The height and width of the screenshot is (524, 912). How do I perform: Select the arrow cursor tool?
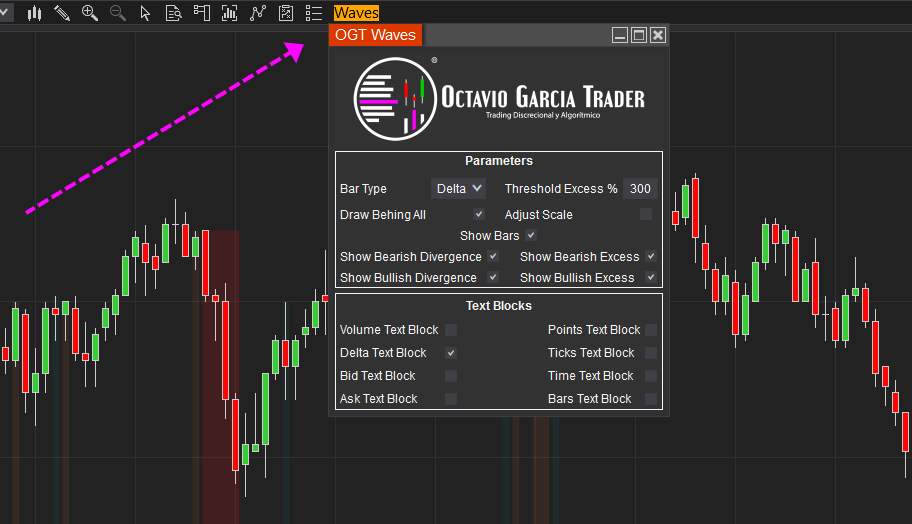(145, 13)
